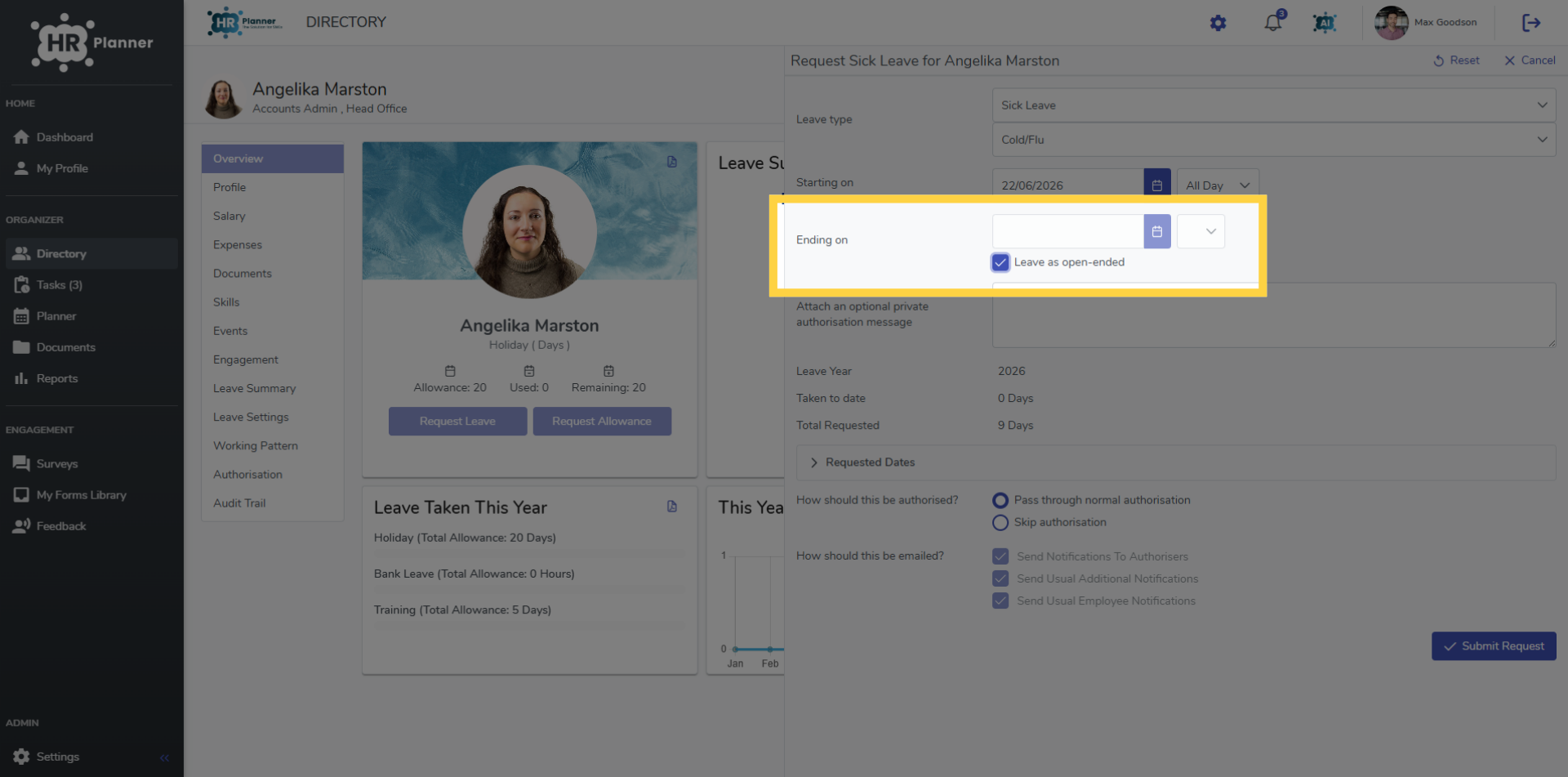Click Reset in request panel
Screen dimensions: 1568x777
[1456, 60]
